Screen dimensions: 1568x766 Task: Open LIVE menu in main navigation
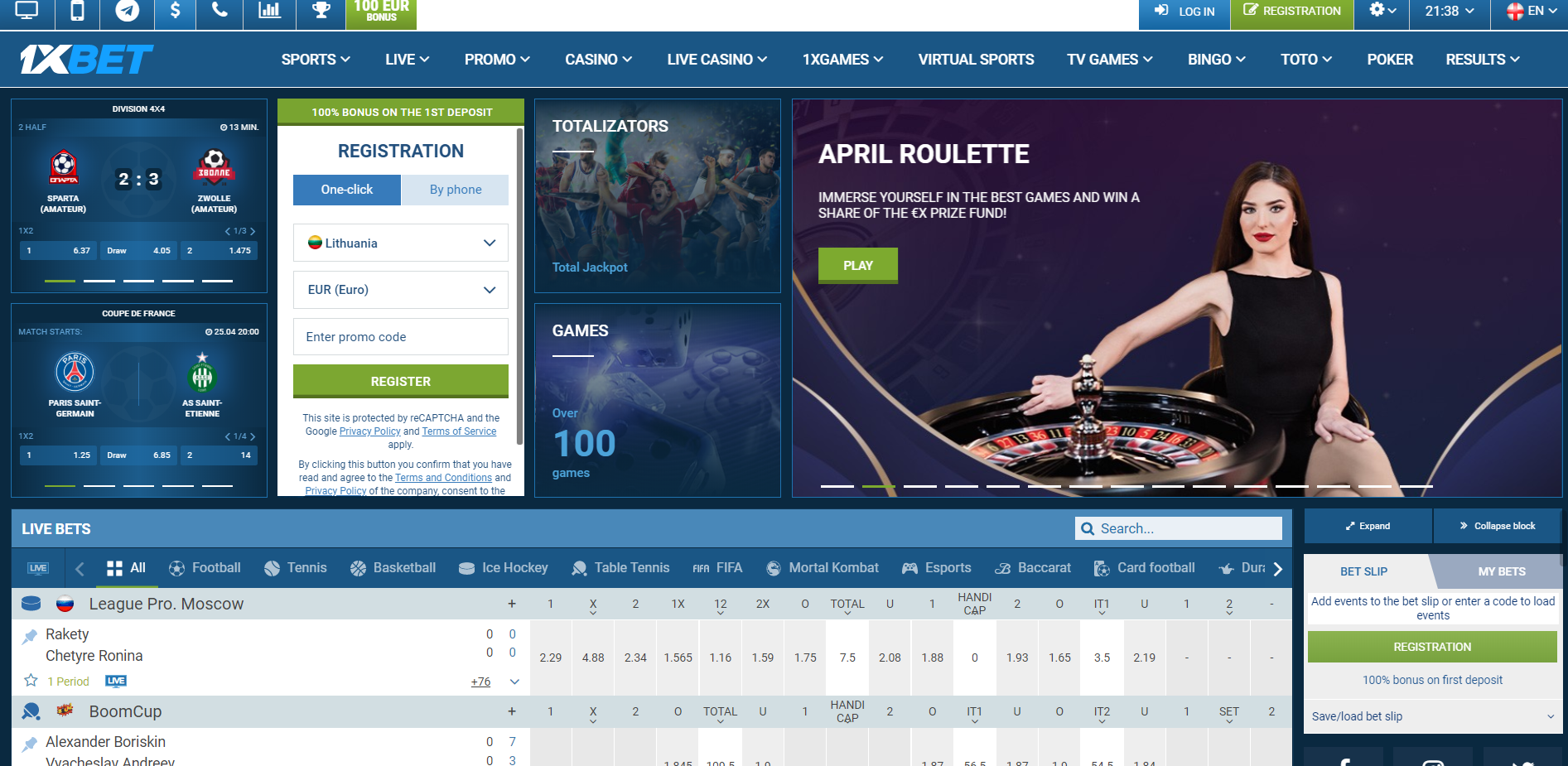407,60
